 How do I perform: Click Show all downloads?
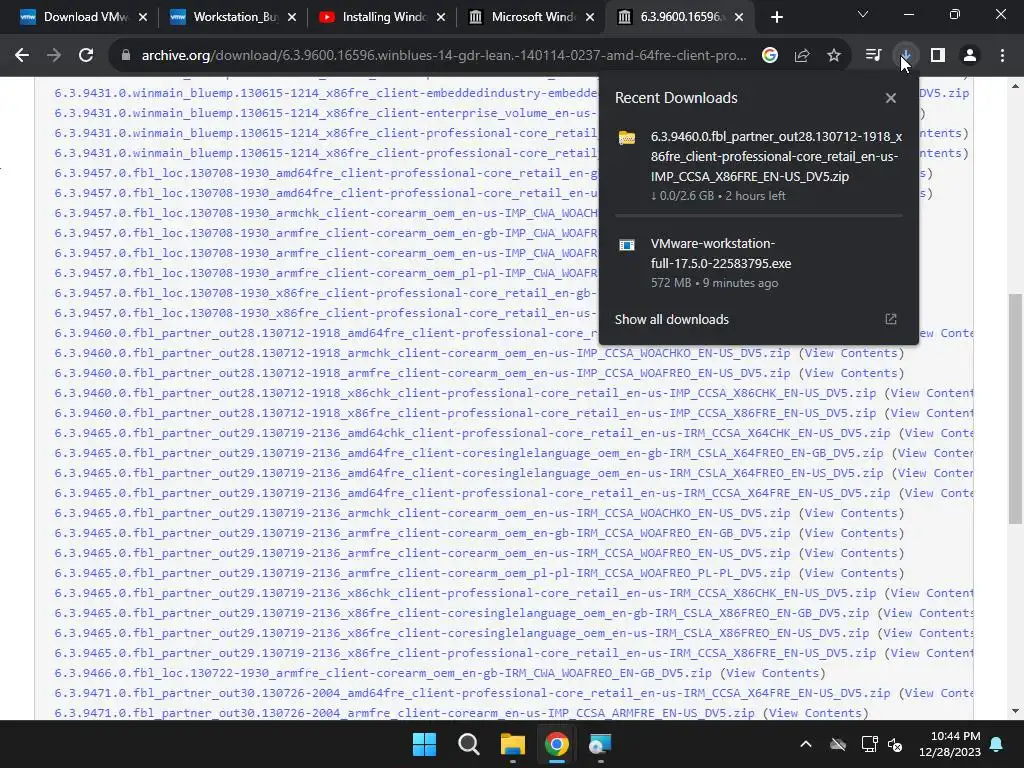click(x=671, y=319)
